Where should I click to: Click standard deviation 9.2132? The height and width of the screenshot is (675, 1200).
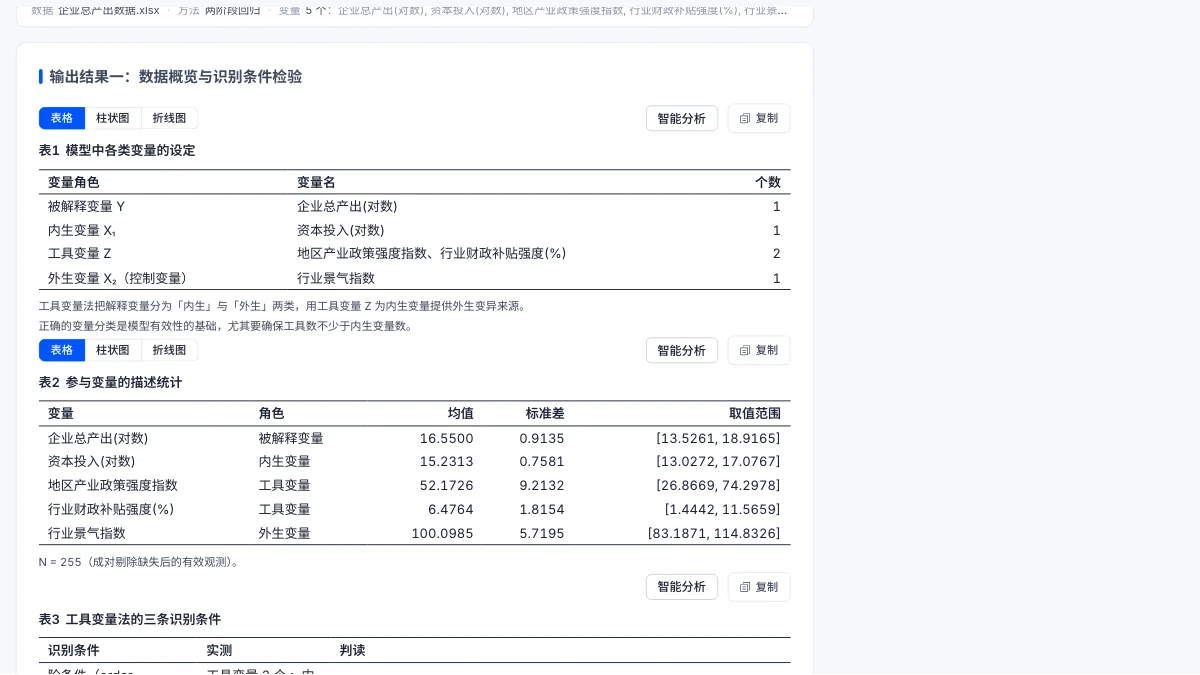point(542,485)
